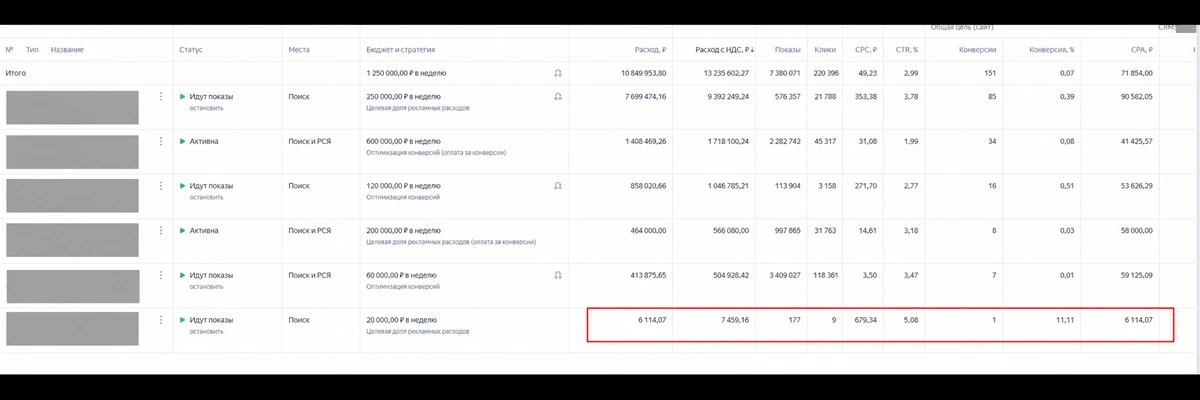Click the Показы column header
The width and height of the screenshot is (1200, 400).
pyautogui.click(x=787, y=49)
